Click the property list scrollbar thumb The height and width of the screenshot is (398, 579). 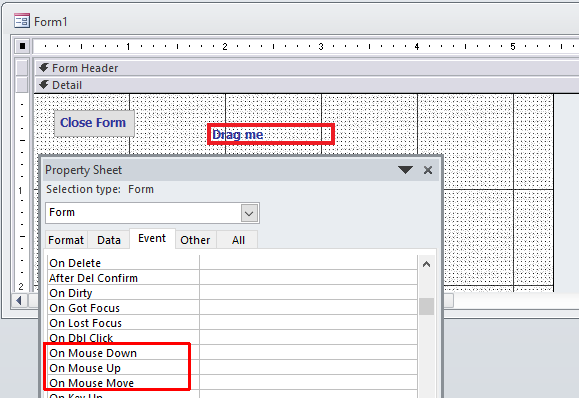426,306
